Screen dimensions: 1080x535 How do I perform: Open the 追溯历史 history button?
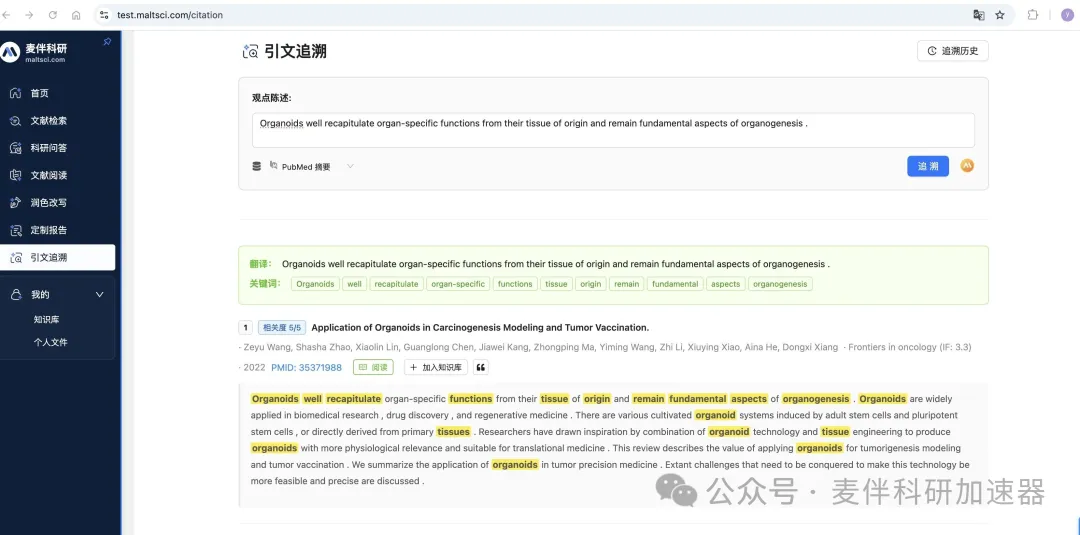point(952,51)
